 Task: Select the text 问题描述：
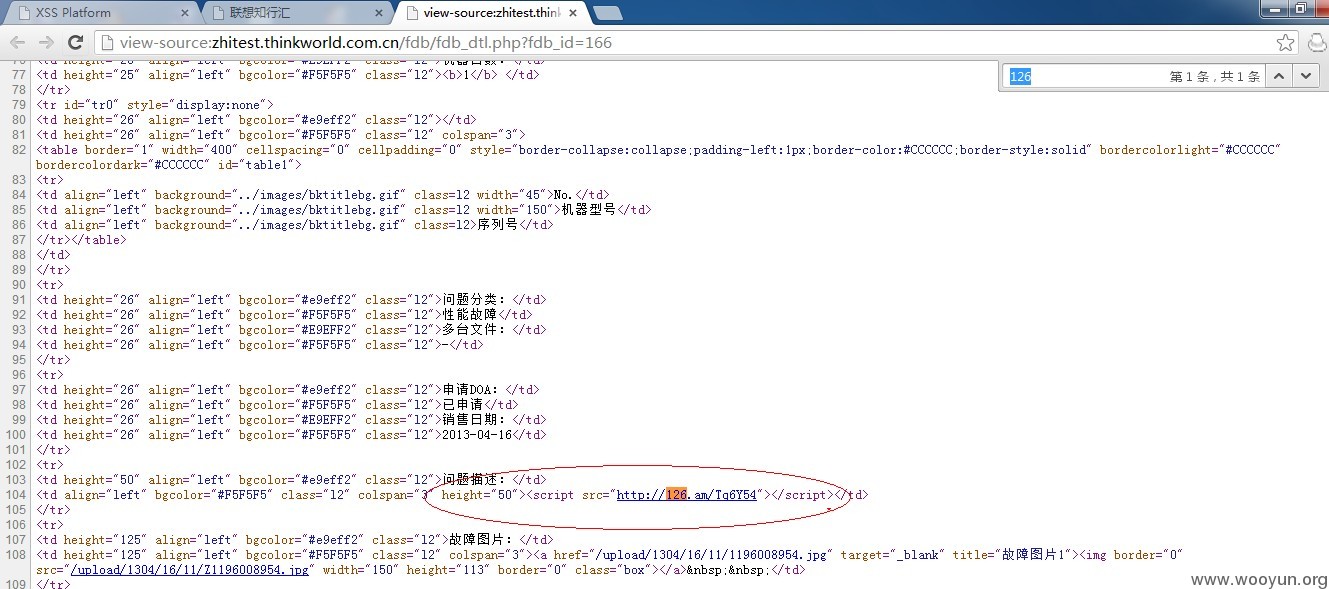click(x=477, y=480)
